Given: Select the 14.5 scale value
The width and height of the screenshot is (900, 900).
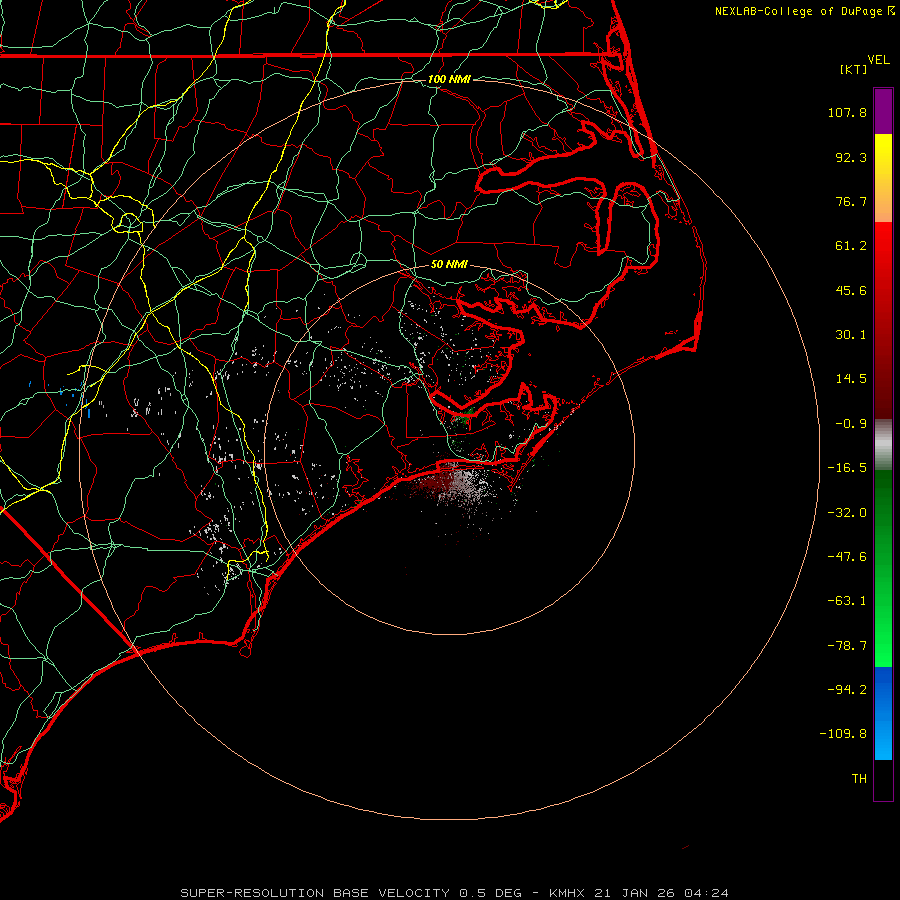Looking at the screenshot, I should (851, 379).
